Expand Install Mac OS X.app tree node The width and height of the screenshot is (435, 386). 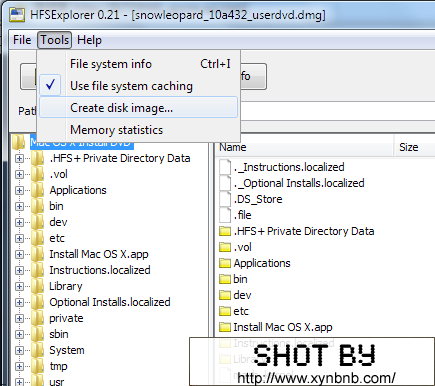pos(19,255)
